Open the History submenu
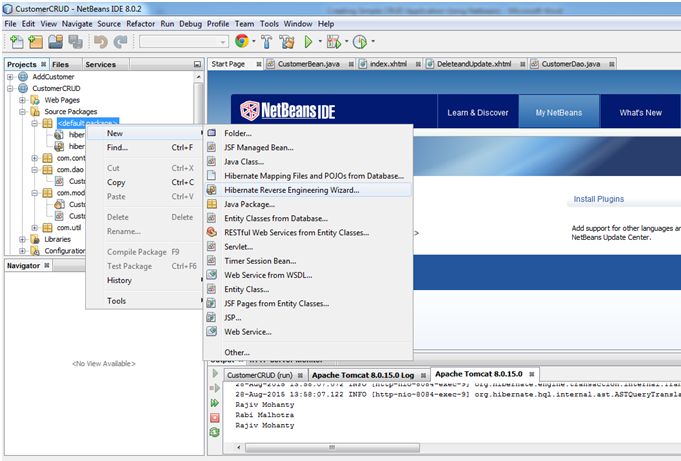 coord(145,281)
